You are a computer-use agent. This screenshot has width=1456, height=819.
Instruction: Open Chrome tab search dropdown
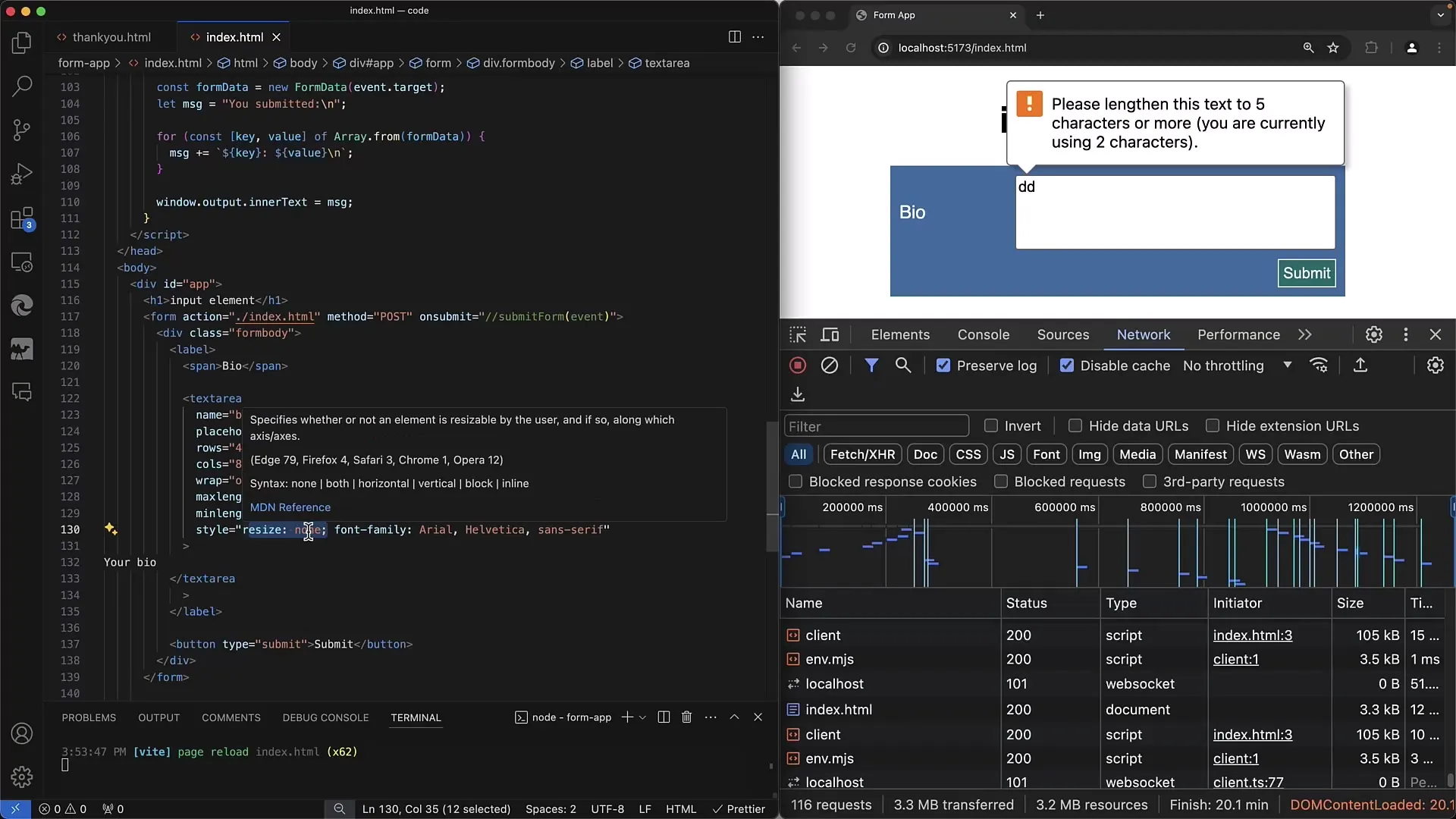1441,15
